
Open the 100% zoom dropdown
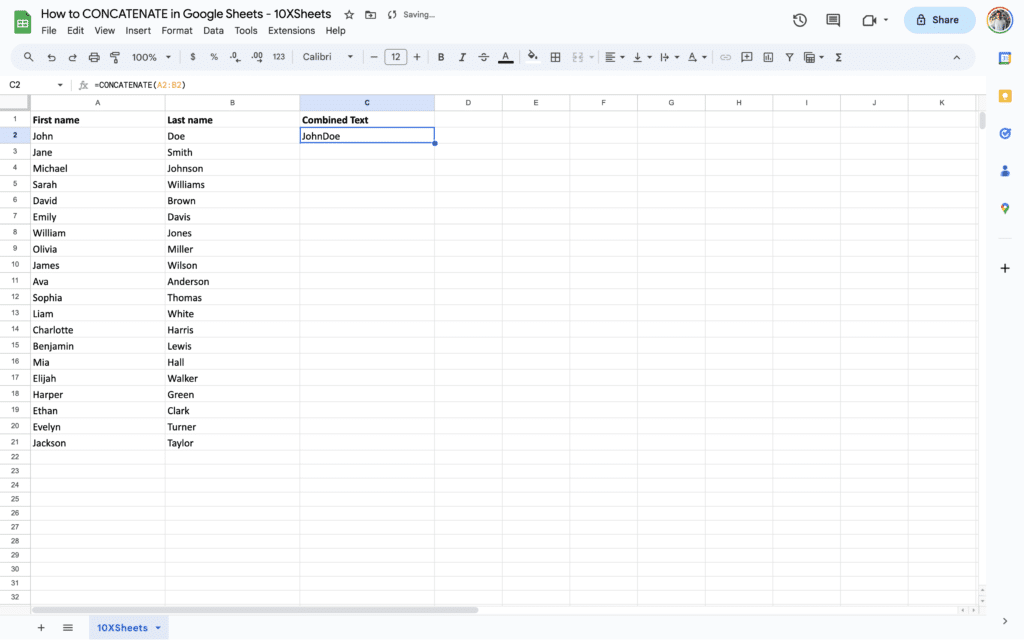click(150, 57)
